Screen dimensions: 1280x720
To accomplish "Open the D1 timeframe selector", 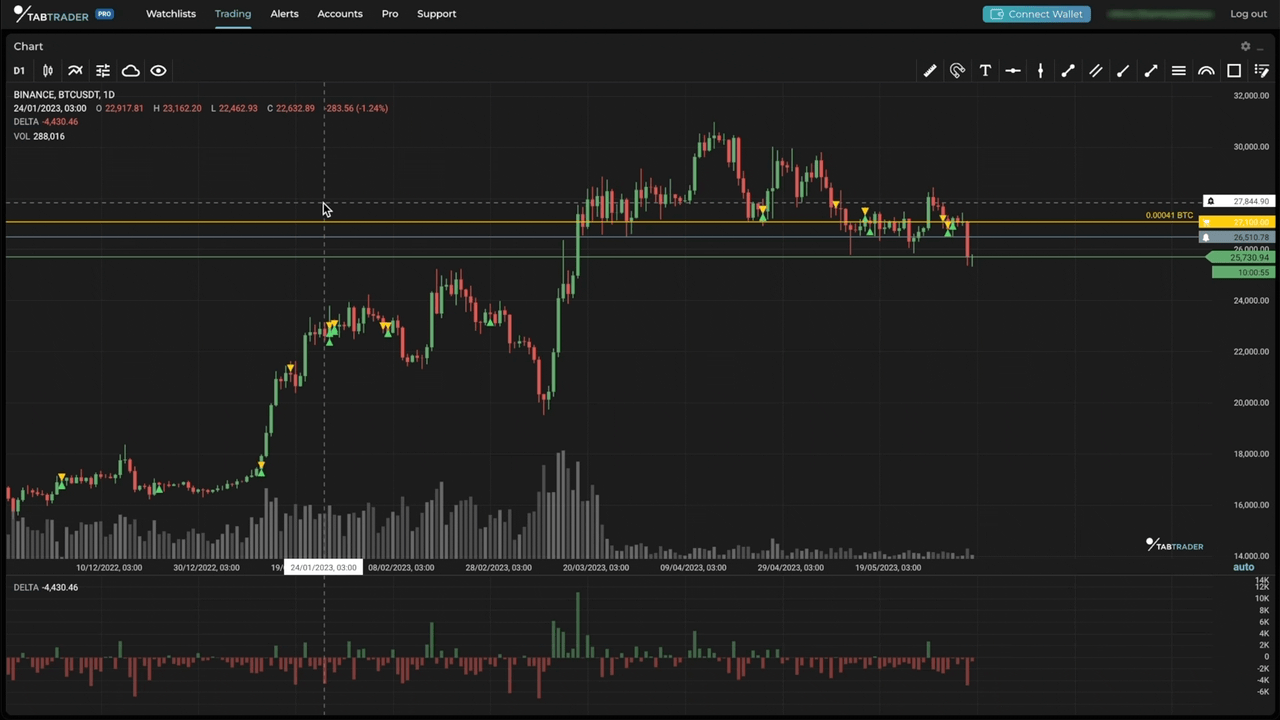I will point(18,70).
